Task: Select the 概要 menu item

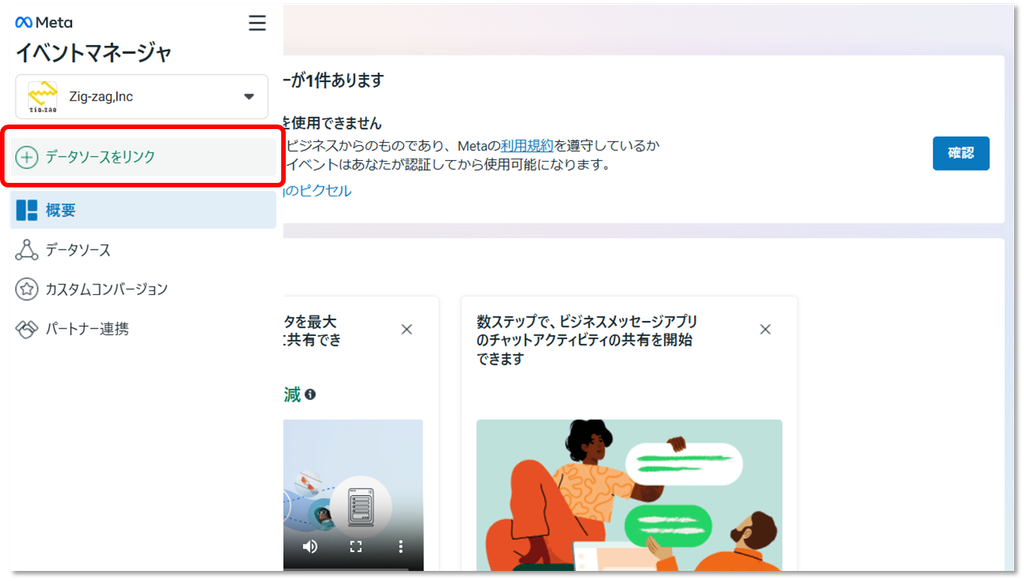Action: tap(143, 210)
